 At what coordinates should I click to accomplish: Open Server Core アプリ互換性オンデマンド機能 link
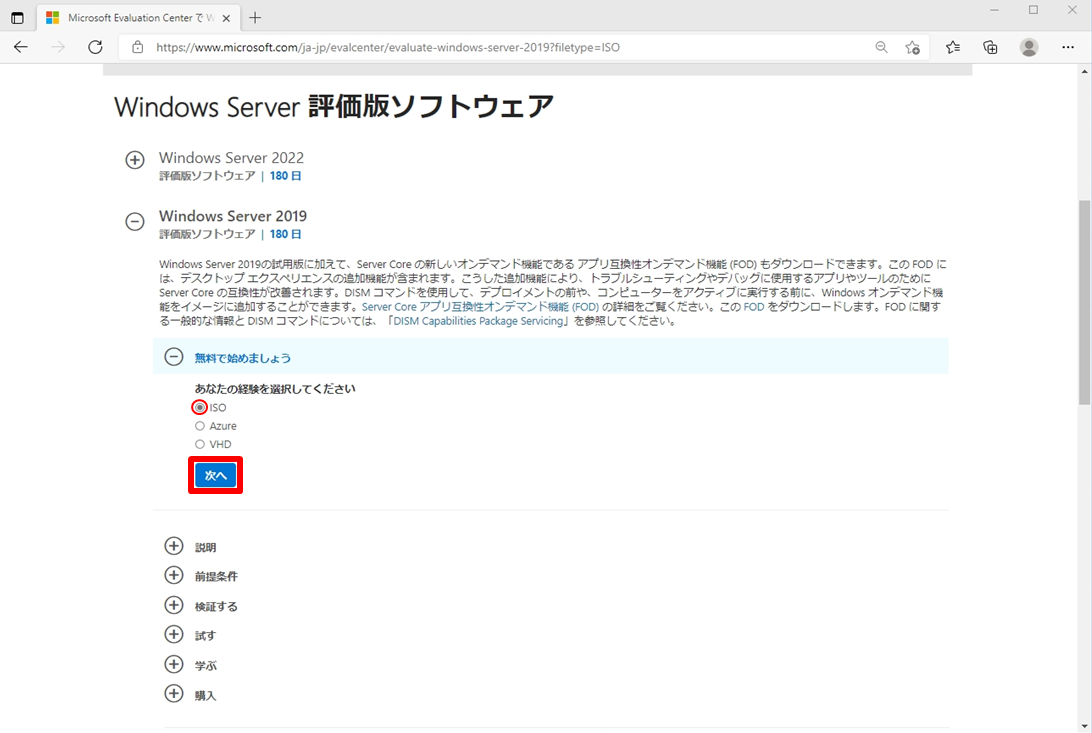click(x=480, y=307)
